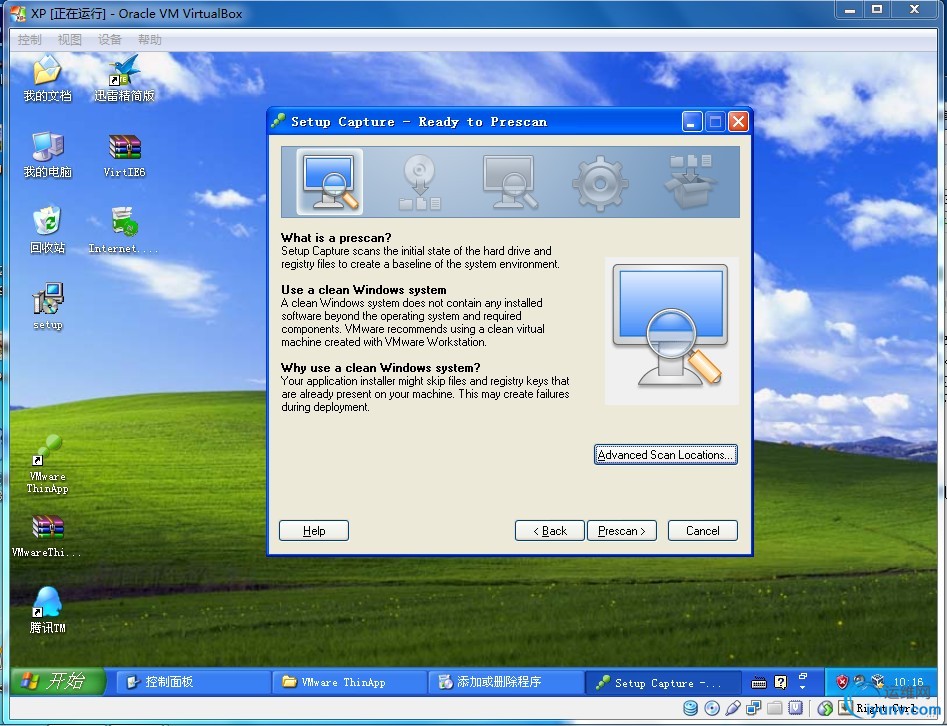Click the network adapters status bar icon

(x=754, y=708)
